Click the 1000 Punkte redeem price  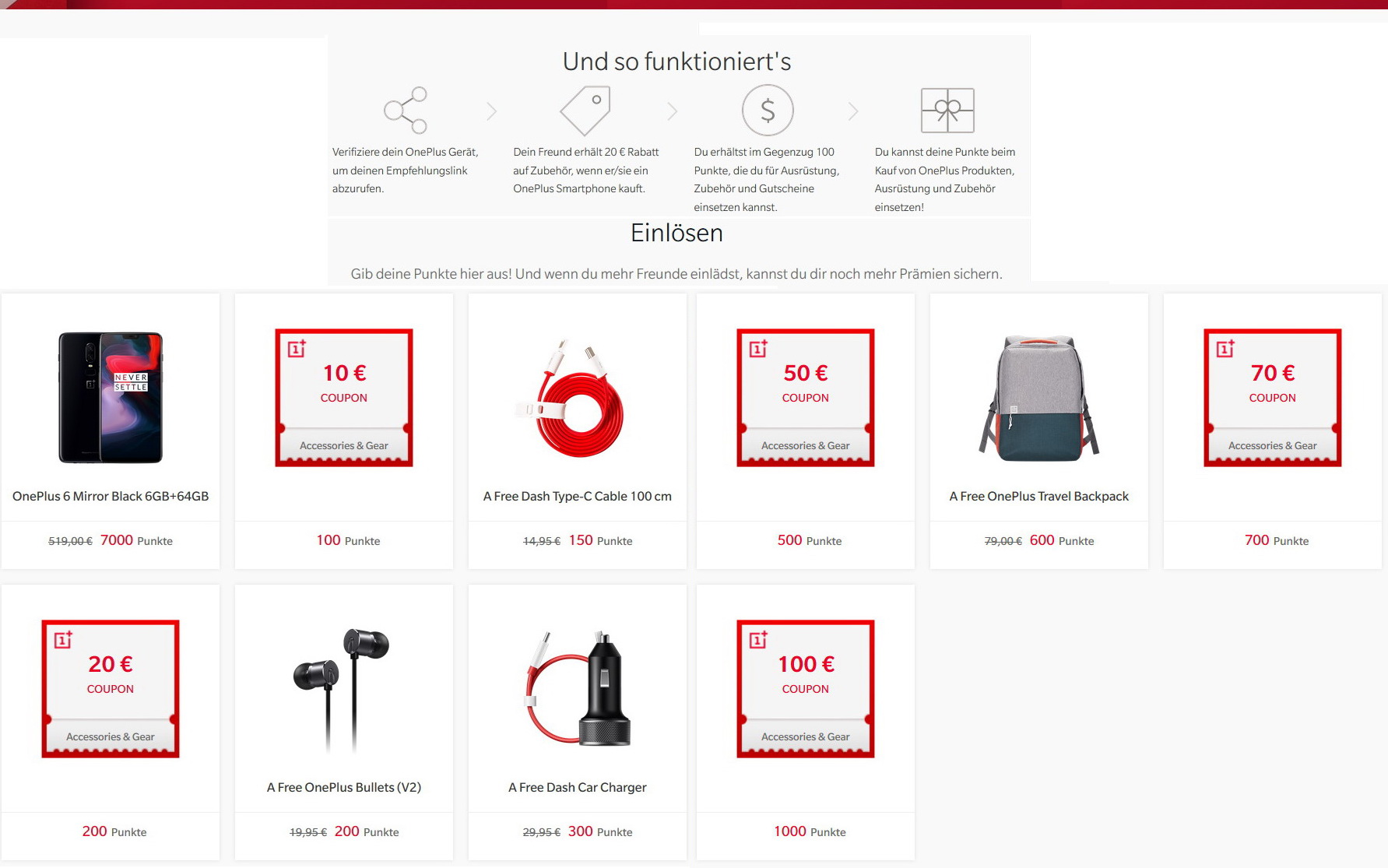[810, 831]
